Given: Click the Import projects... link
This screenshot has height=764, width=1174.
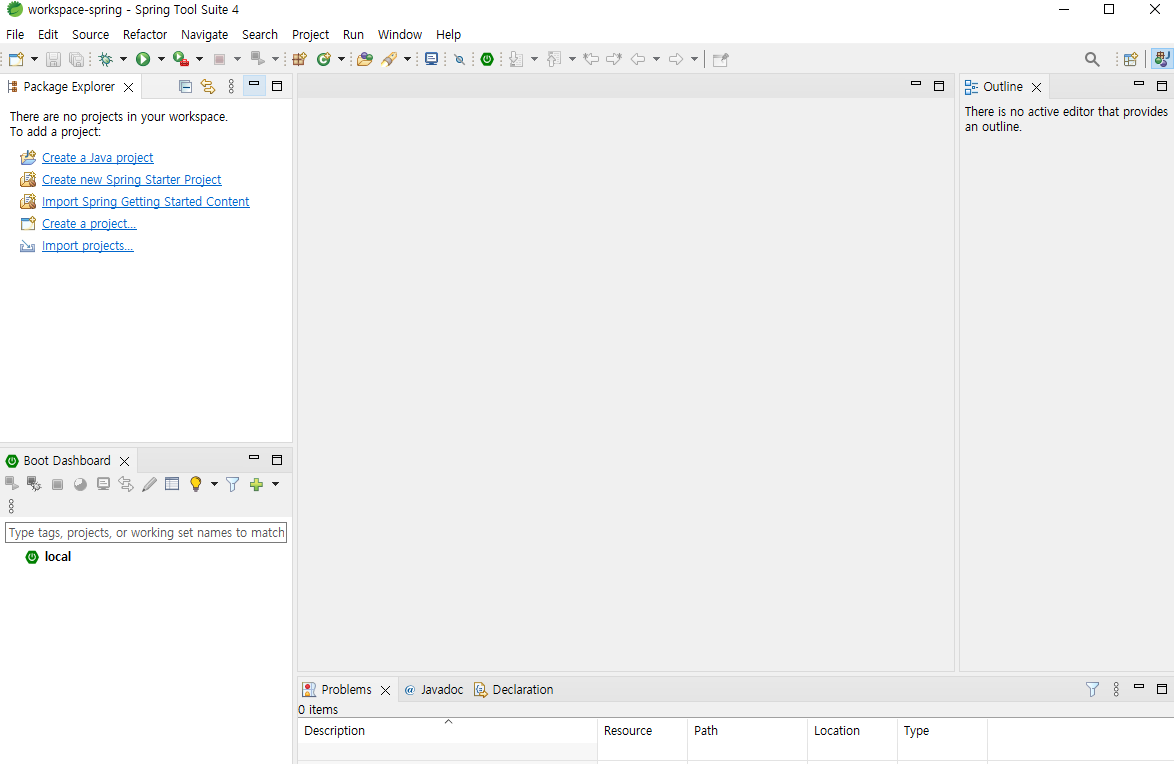Looking at the screenshot, I should (88, 246).
